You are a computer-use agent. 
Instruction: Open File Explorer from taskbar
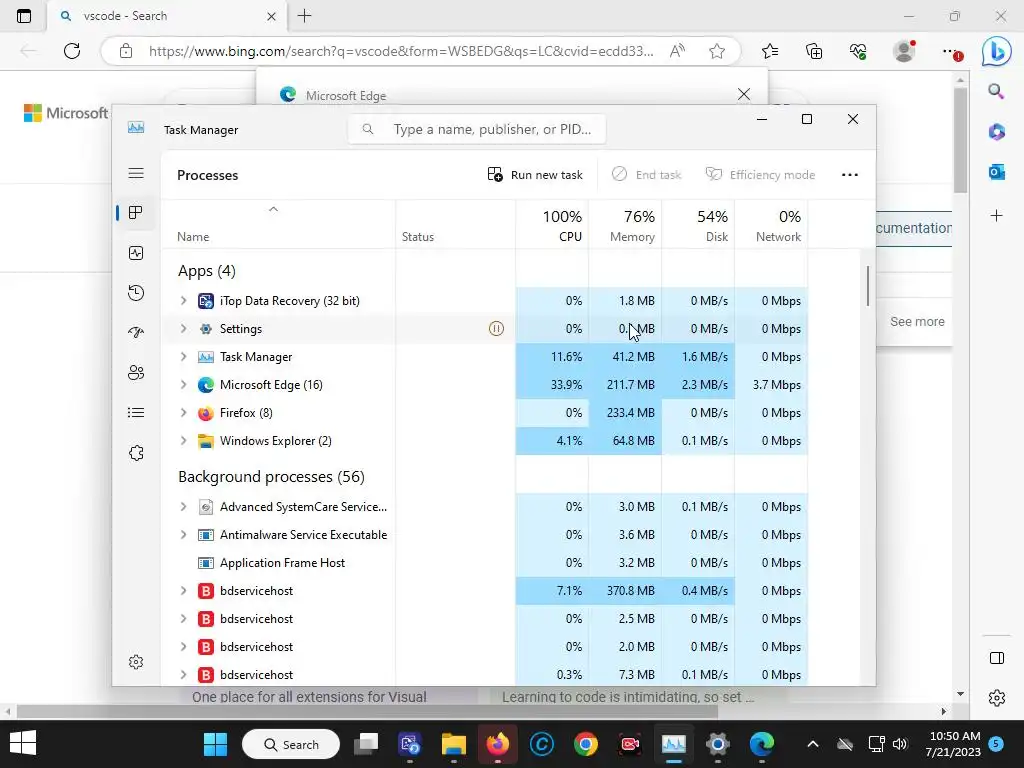453,744
